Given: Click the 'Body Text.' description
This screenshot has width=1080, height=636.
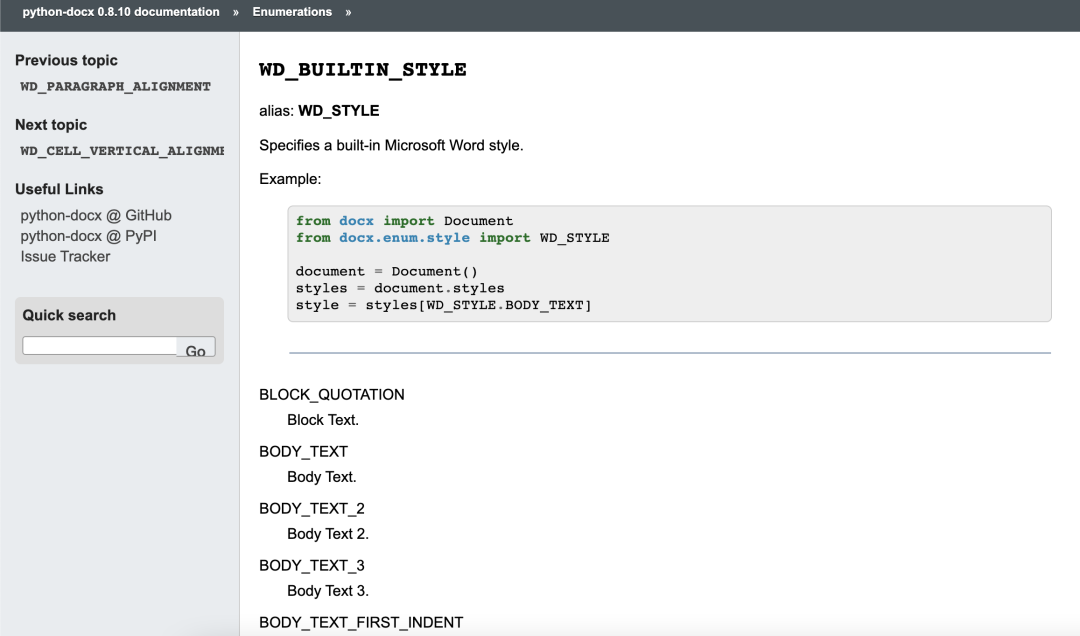Looking at the screenshot, I should click(322, 477).
